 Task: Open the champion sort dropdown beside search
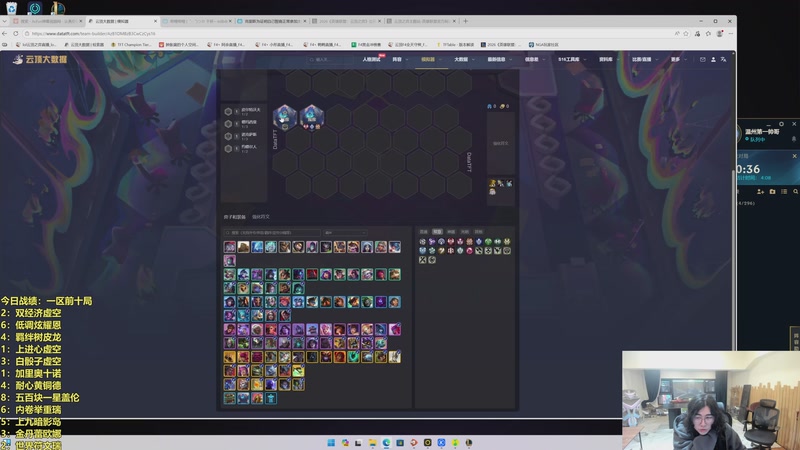point(345,233)
